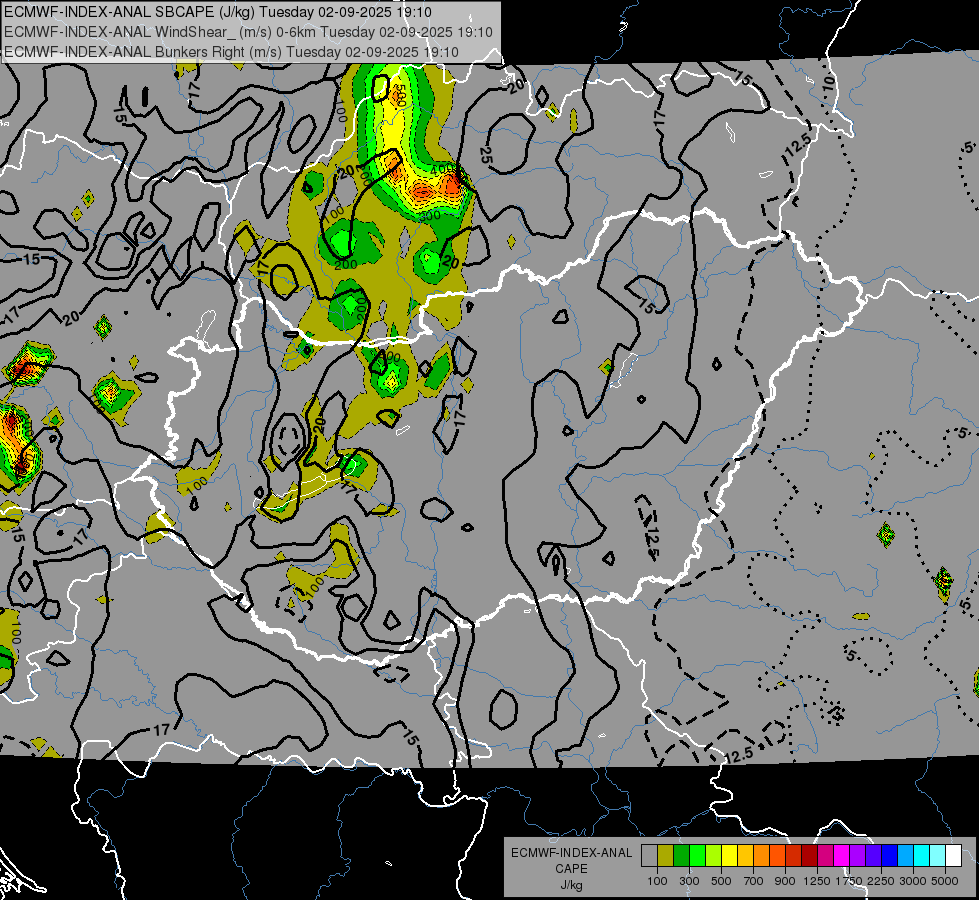979x900 pixels.
Task: Click the gray swatch in the CAPE legend
Action: tap(649, 855)
